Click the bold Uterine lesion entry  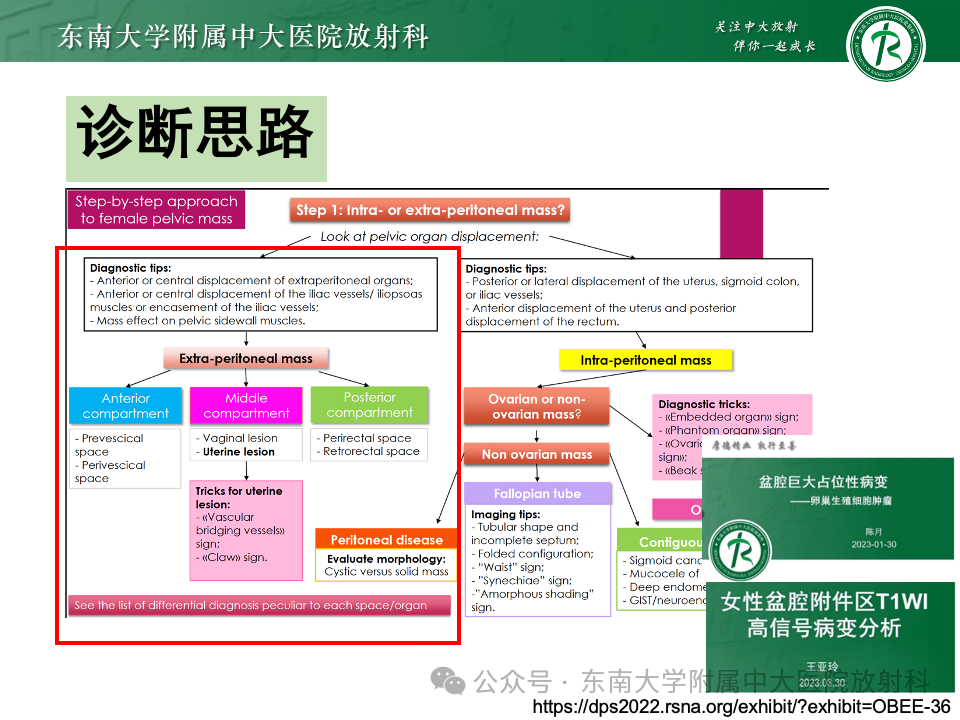[x=236, y=452]
